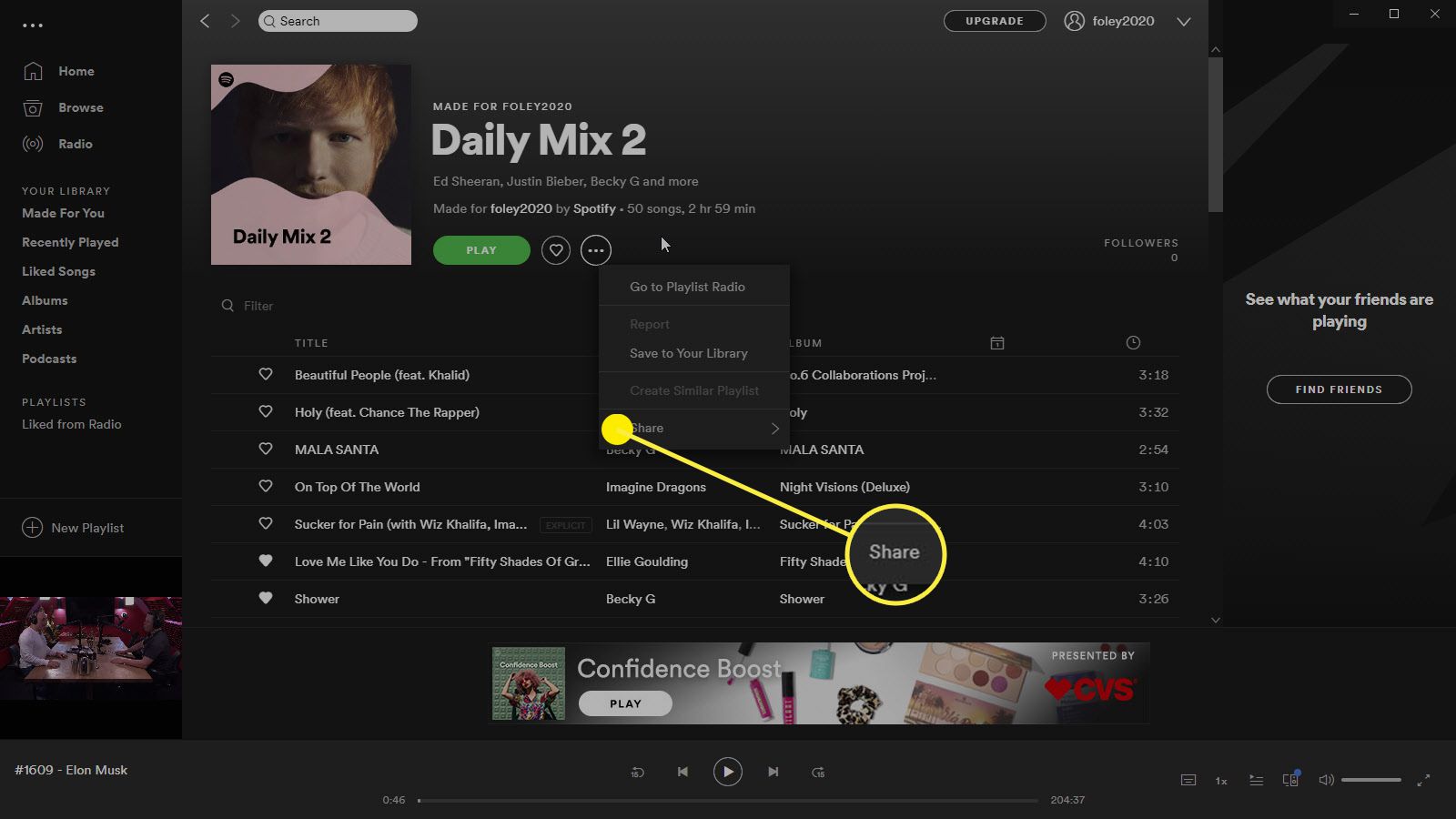Sort by duration clock icon

coord(1133,343)
